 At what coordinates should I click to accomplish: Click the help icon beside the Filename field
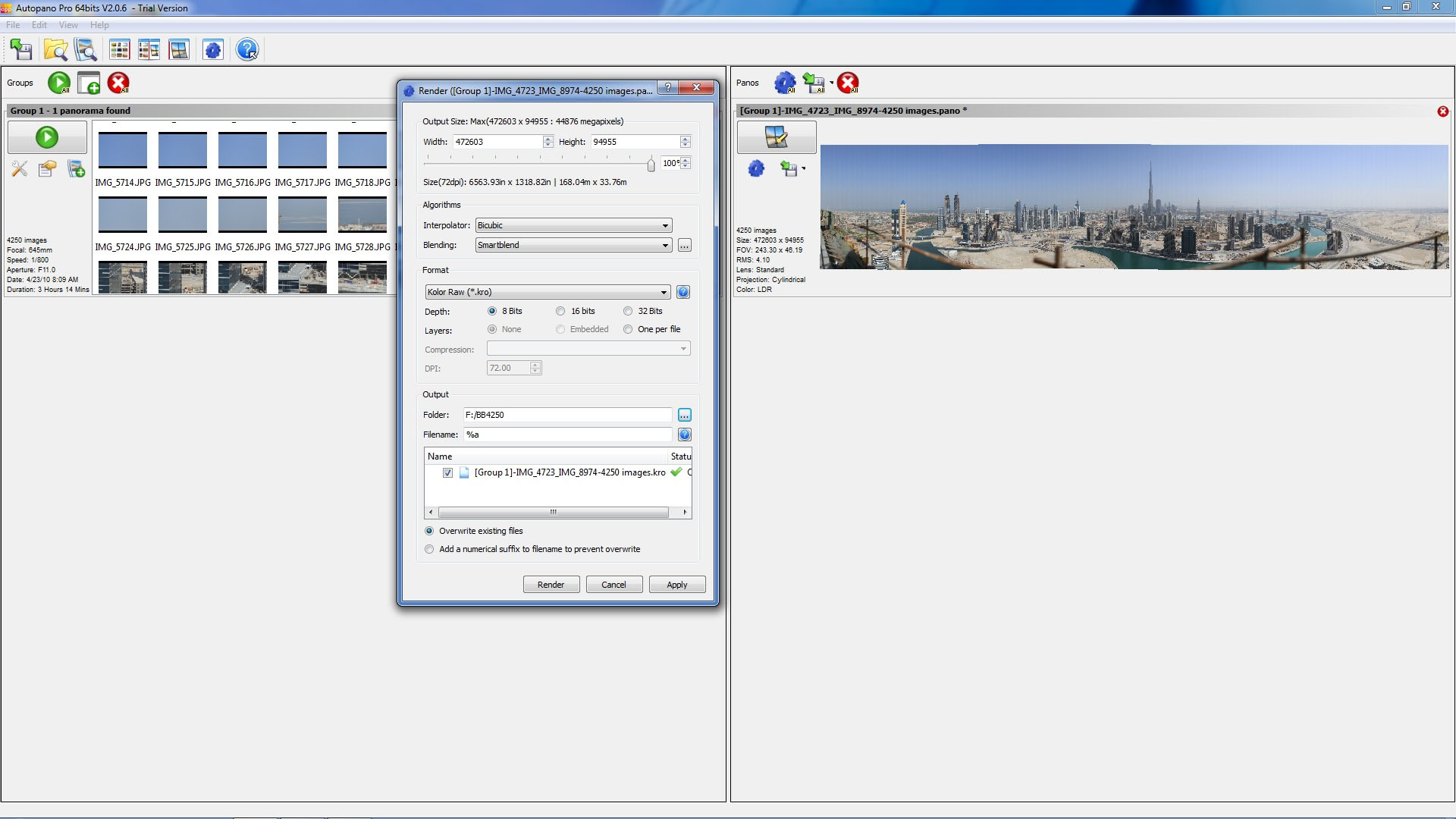pos(684,435)
